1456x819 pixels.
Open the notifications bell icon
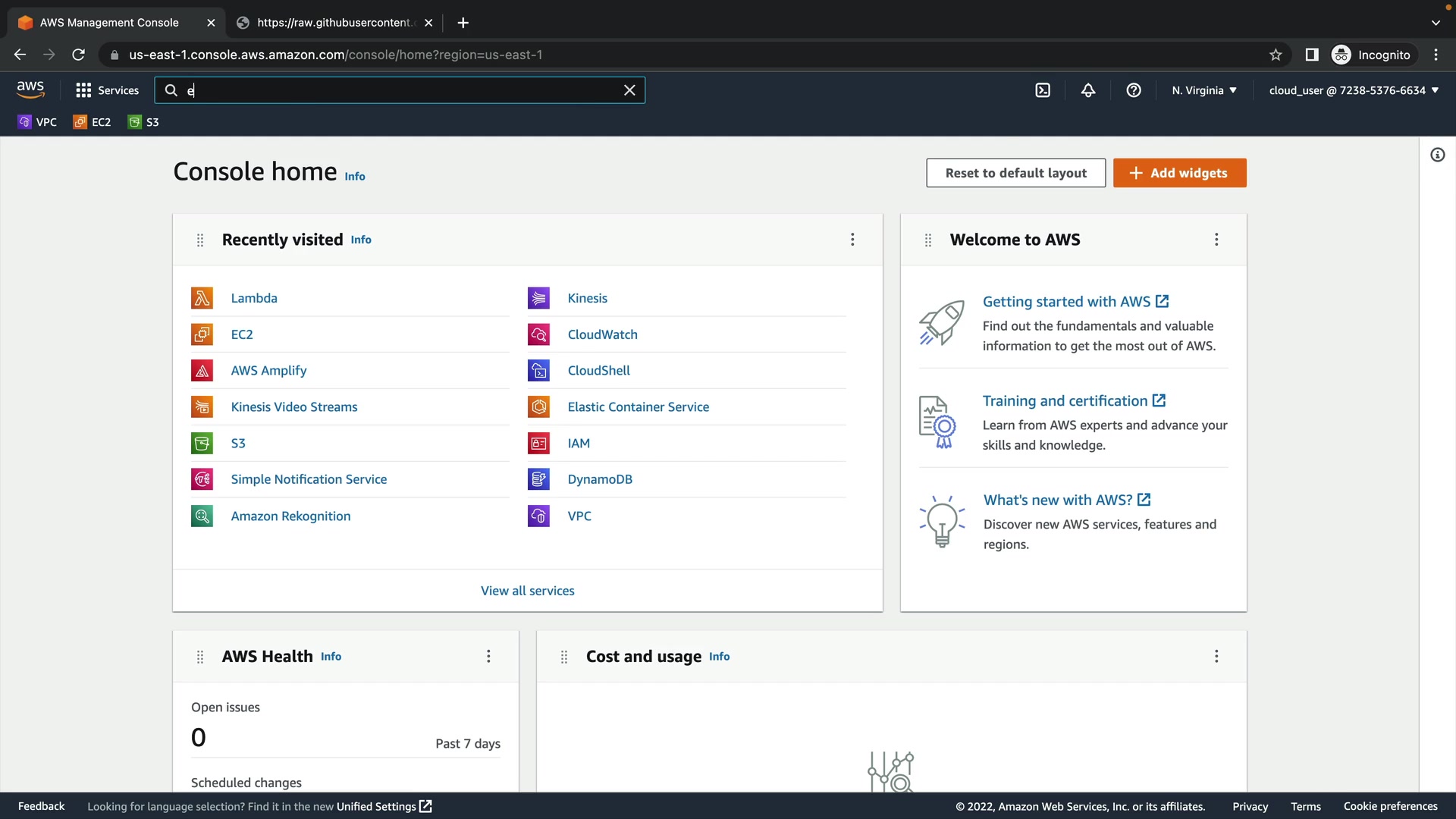[x=1088, y=90]
